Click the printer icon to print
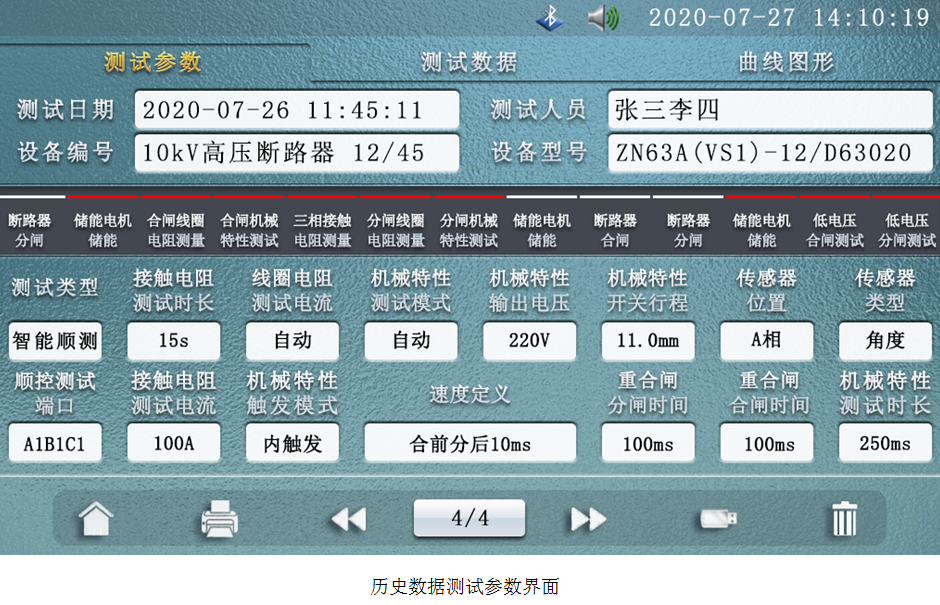Viewport: 940px width, 605px height. [x=220, y=519]
